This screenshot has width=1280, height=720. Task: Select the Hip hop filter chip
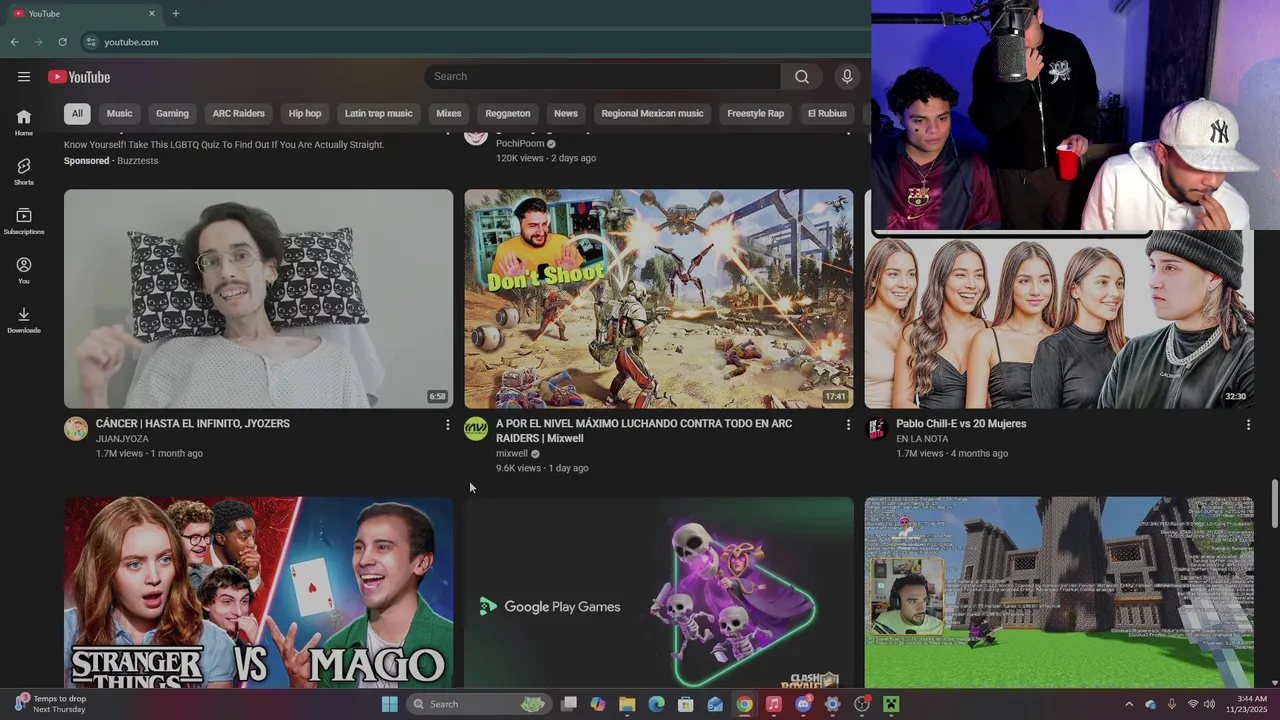pyautogui.click(x=305, y=113)
